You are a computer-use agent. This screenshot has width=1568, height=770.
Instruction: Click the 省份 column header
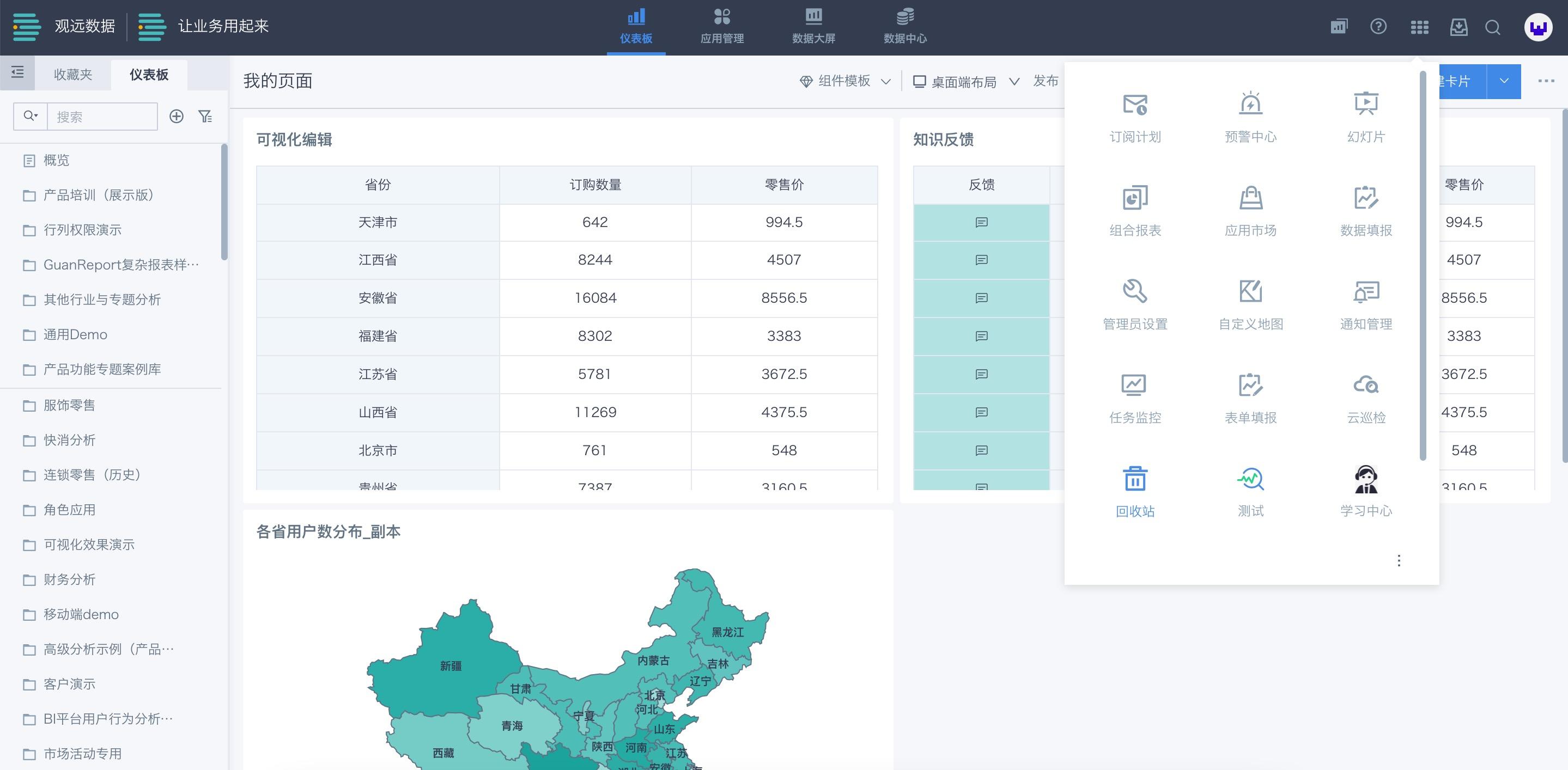378,185
